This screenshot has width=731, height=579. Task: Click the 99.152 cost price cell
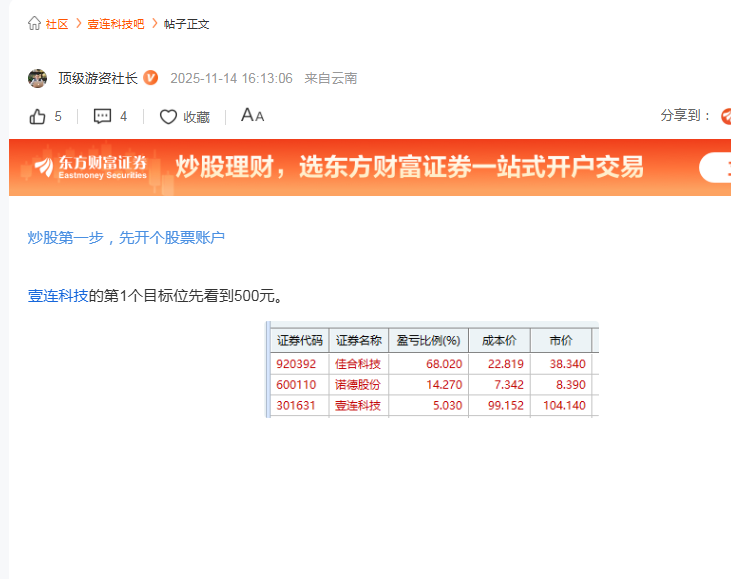click(x=505, y=405)
